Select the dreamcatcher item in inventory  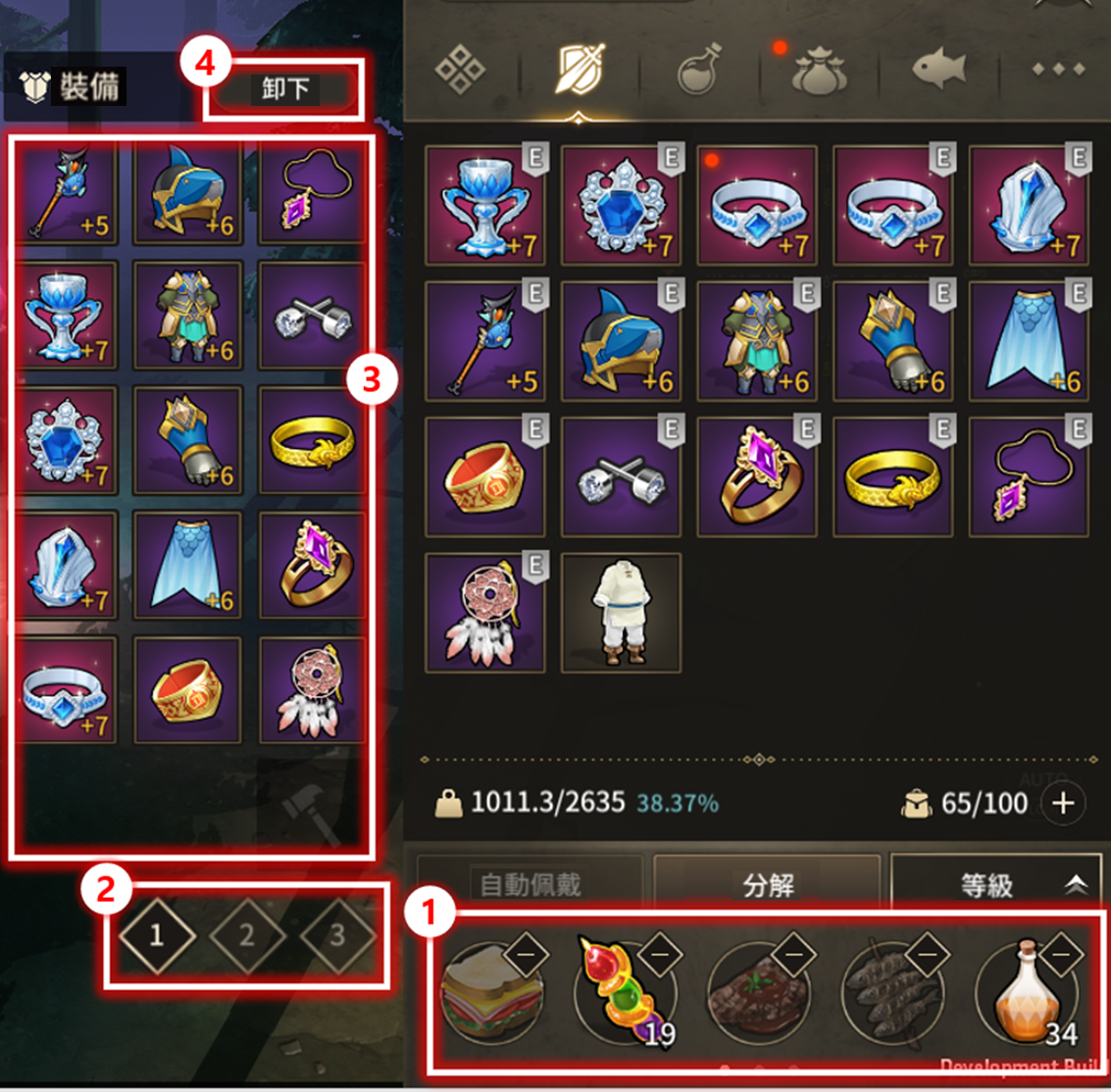click(485, 613)
